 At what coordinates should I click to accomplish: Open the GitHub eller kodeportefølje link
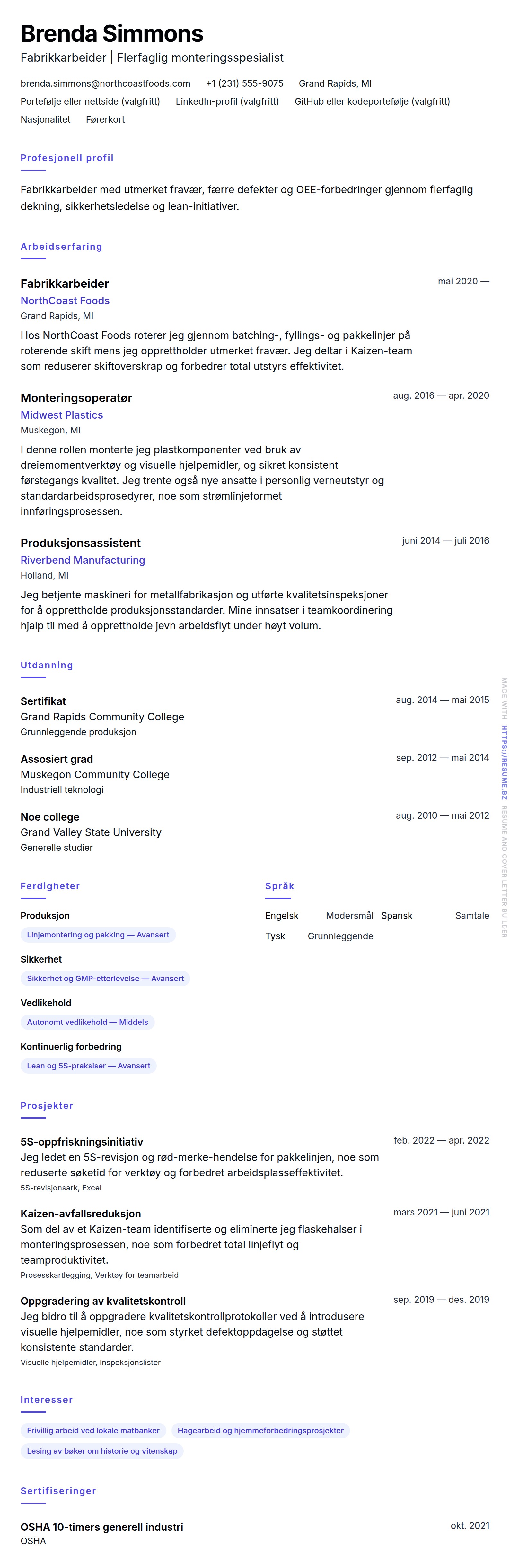[x=372, y=102]
